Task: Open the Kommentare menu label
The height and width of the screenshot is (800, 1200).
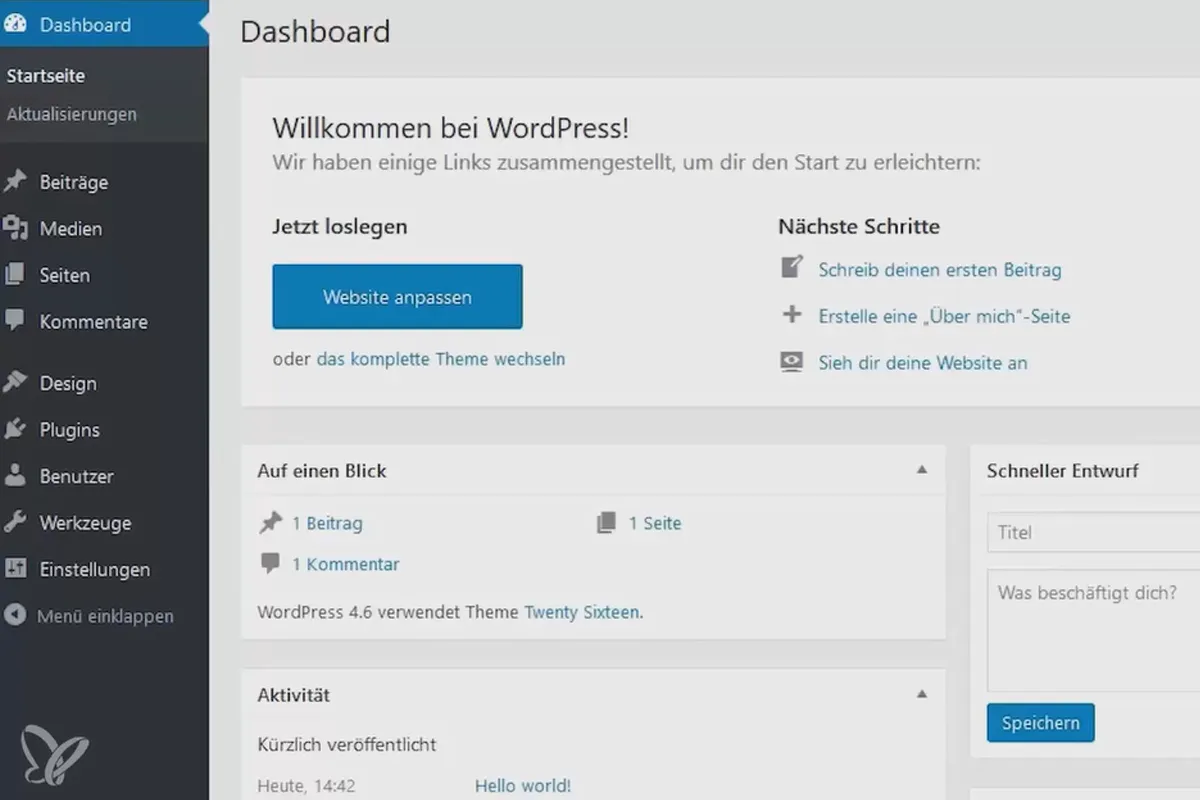Action: coord(94,322)
